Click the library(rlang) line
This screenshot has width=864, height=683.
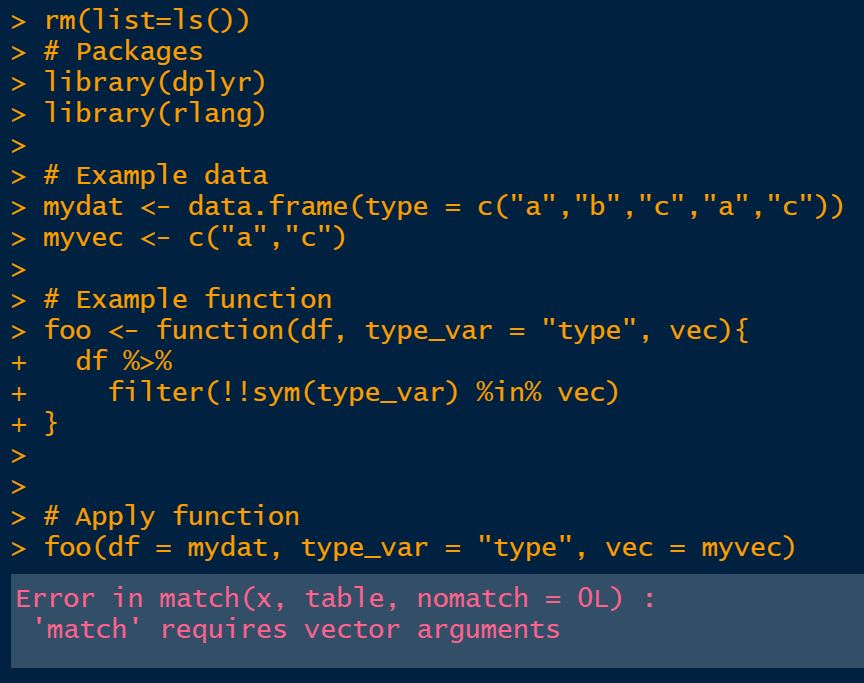tap(155, 113)
